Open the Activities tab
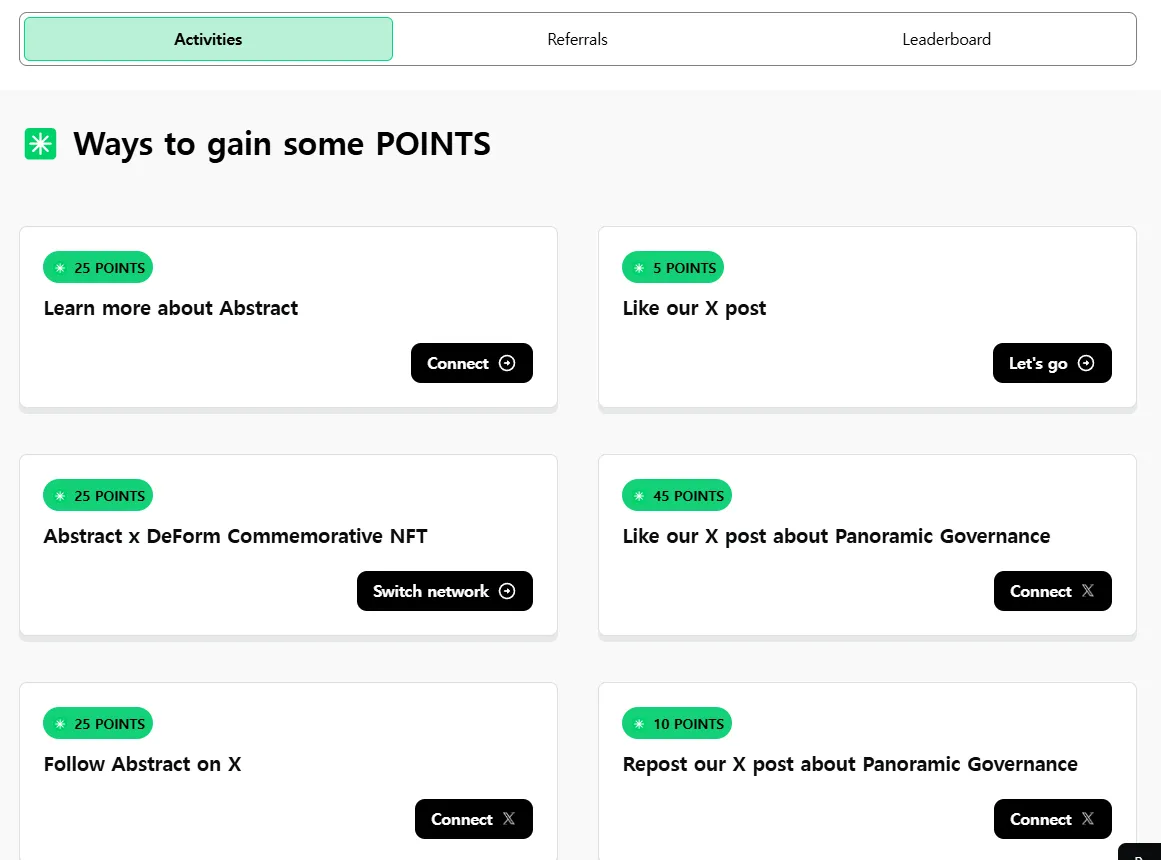The height and width of the screenshot is (860, 1161). [208, 39]
